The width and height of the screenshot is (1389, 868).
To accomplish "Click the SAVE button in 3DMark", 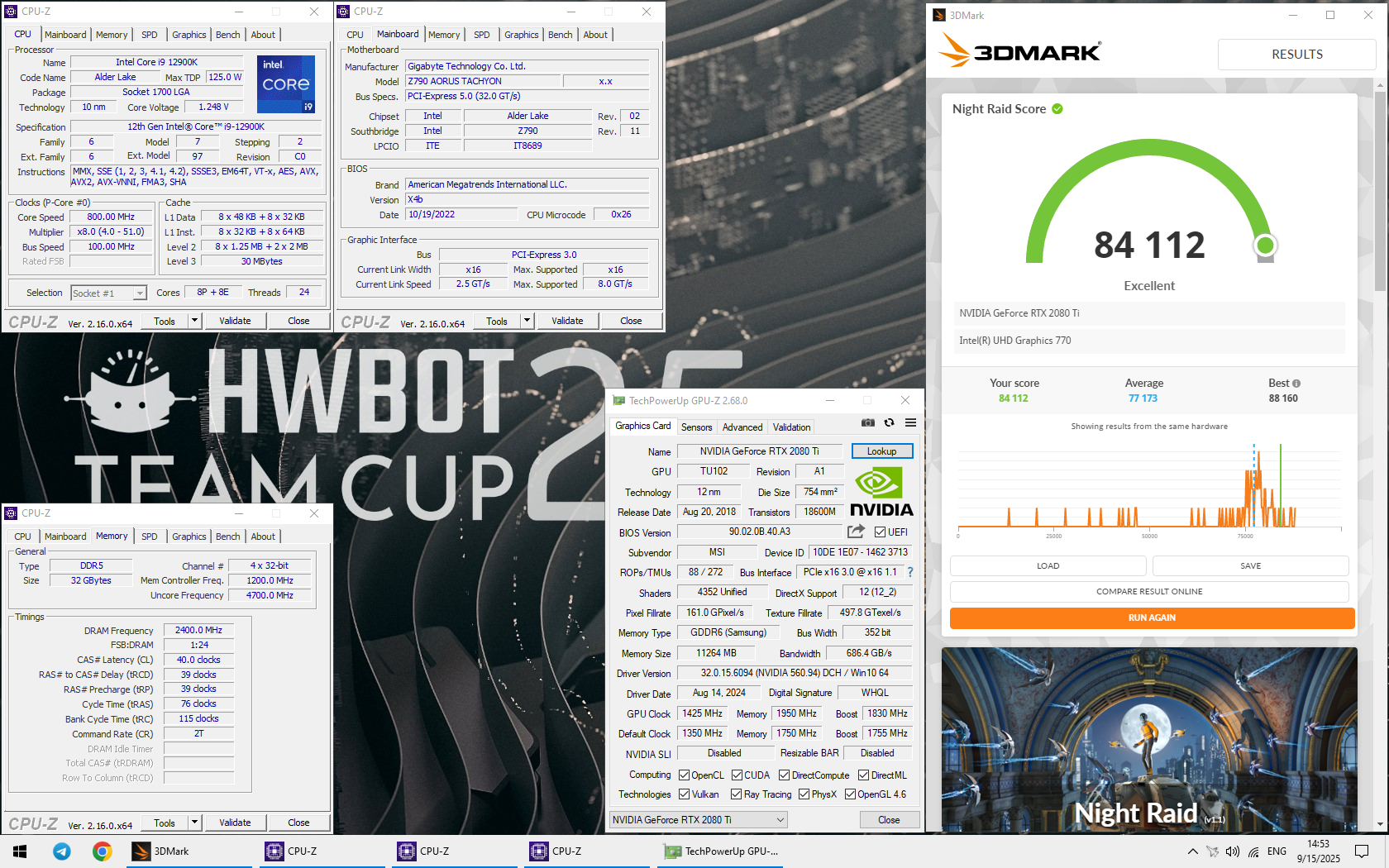I will tap(1250, 566).
